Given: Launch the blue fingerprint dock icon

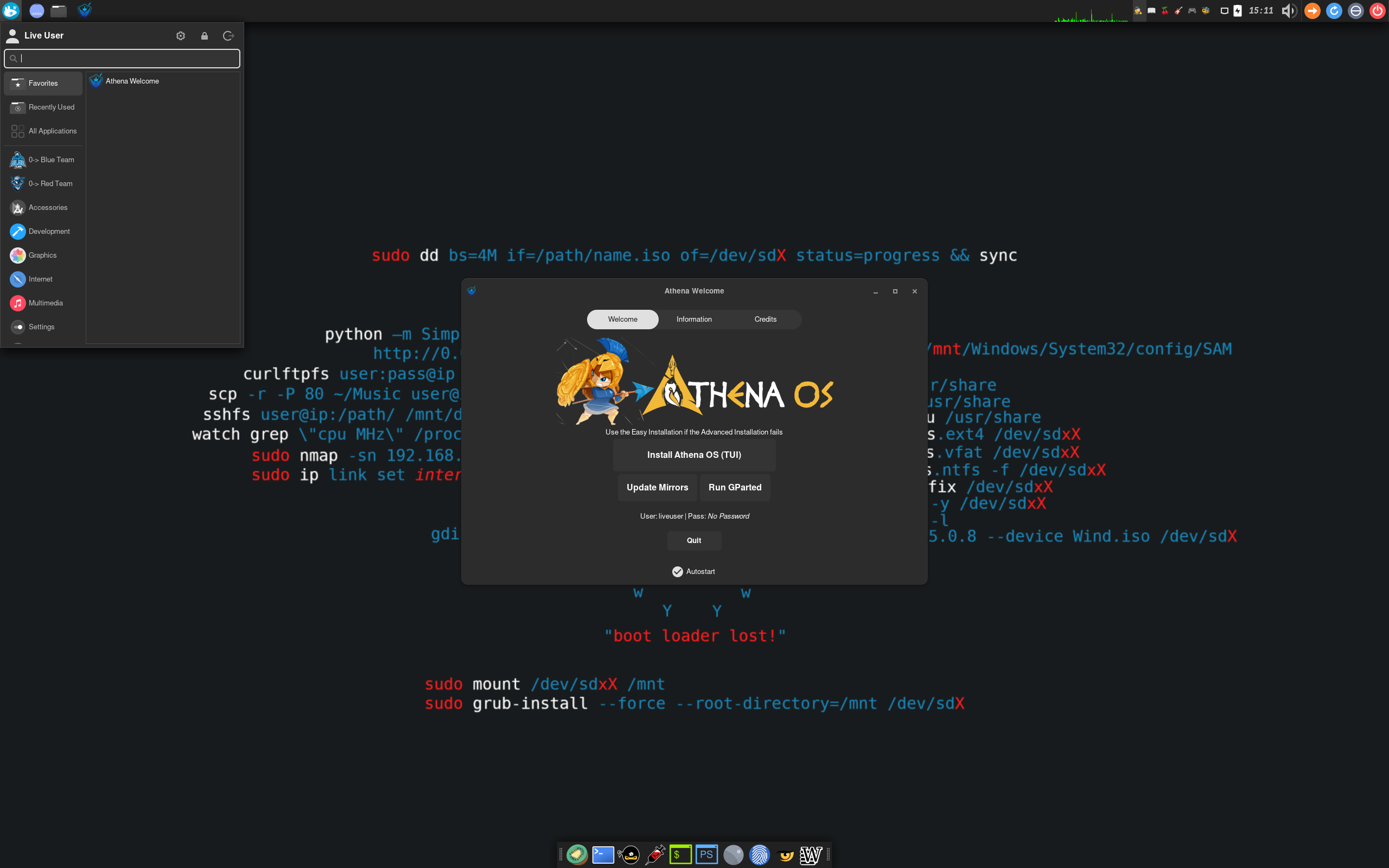Looking at the screenshot, I should click(x=759, y=854).
